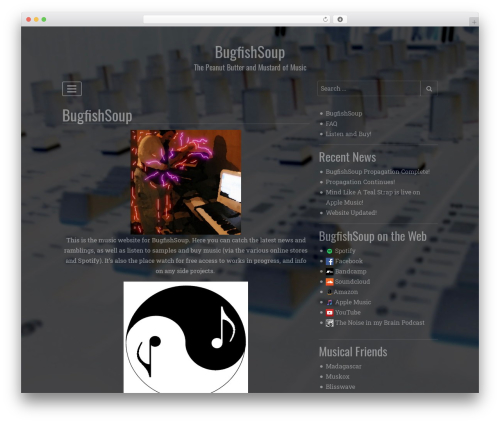Visit Blisswave musical friend link
This screenshot has width=500, height=423.
coord(340,387)
